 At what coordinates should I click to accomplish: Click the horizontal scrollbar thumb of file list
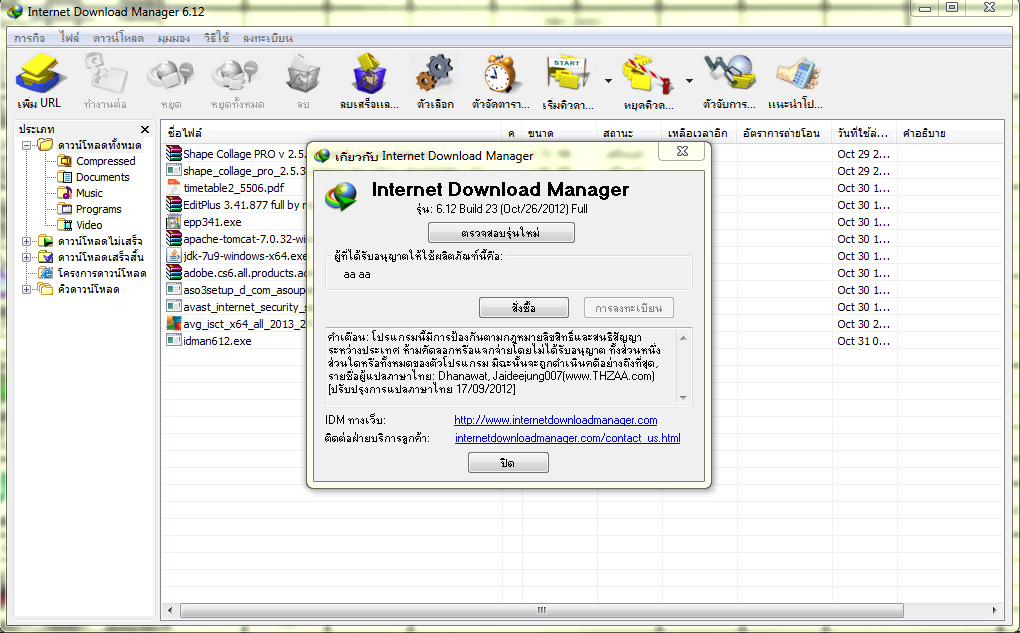click(x=542, y=610)
